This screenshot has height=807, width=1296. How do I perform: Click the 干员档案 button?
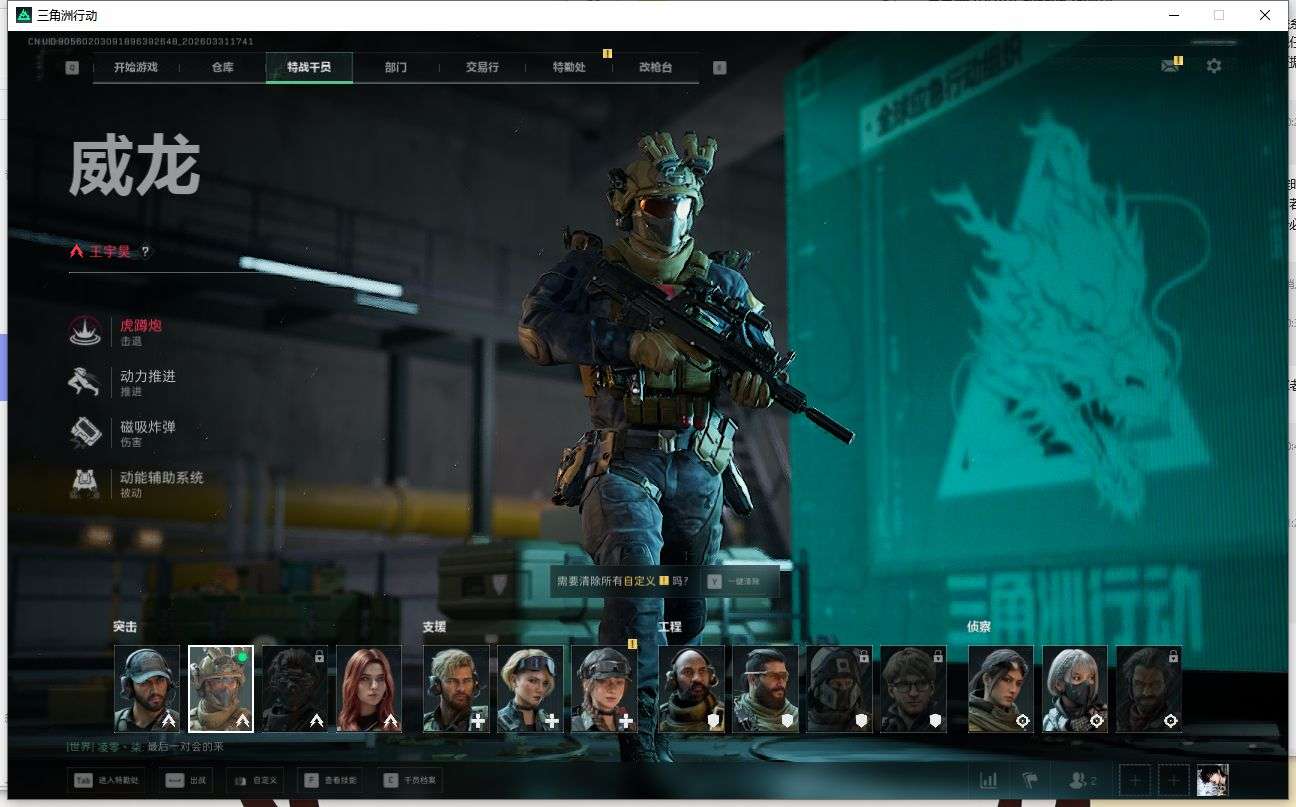click(x=410, y=780)
